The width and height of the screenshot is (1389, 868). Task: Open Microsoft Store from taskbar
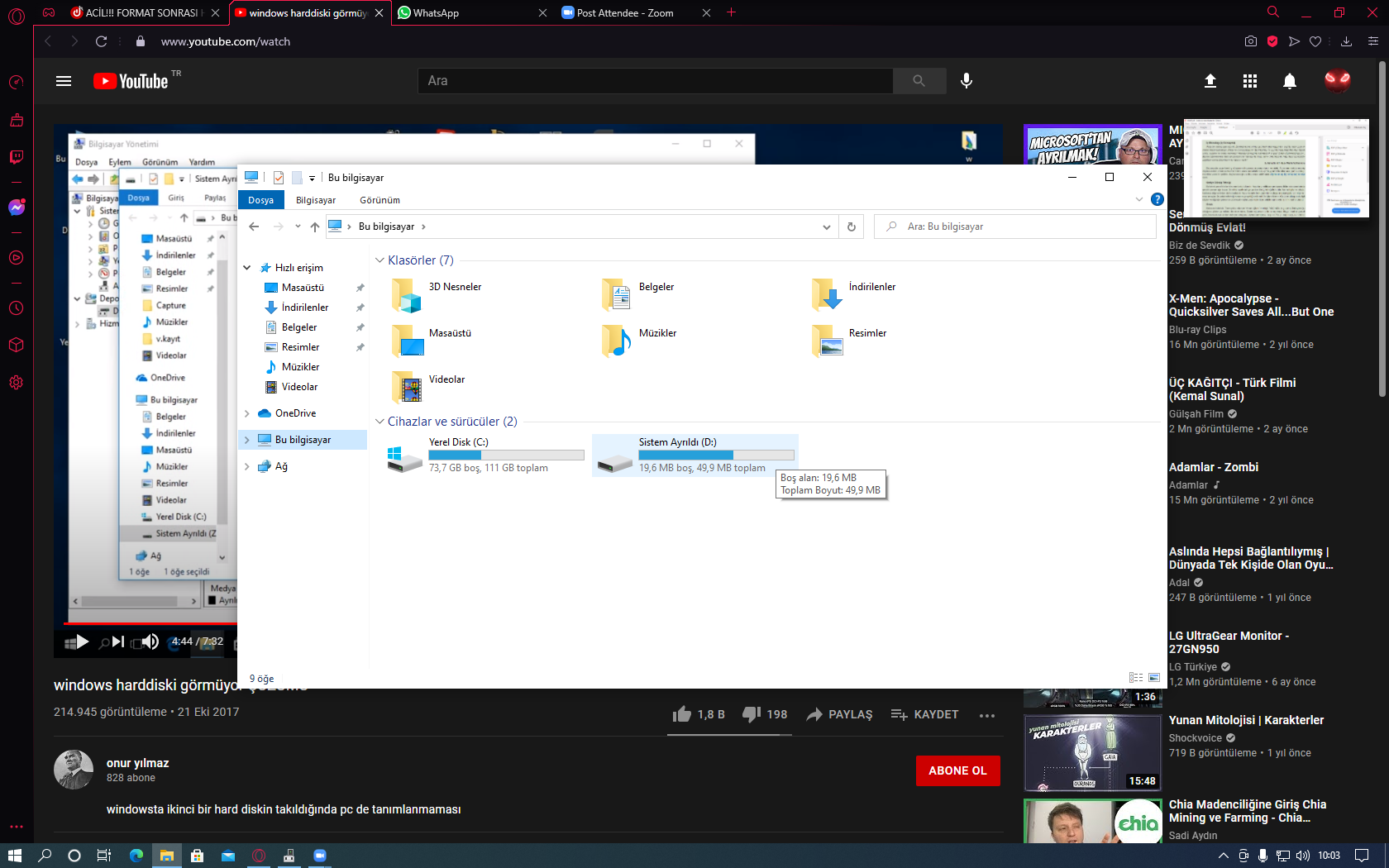tap(197, 856)
